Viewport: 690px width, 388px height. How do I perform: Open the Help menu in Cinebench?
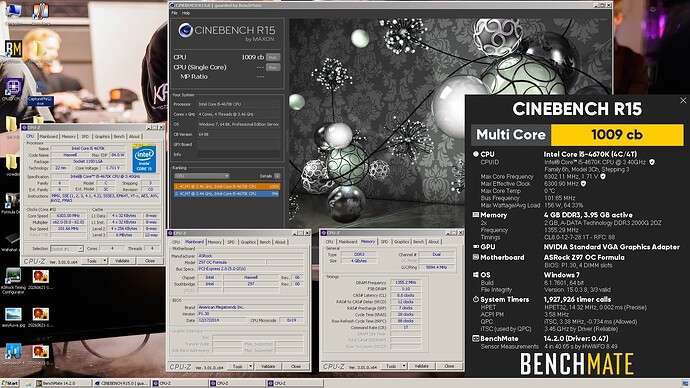click(x=186, y=13)
